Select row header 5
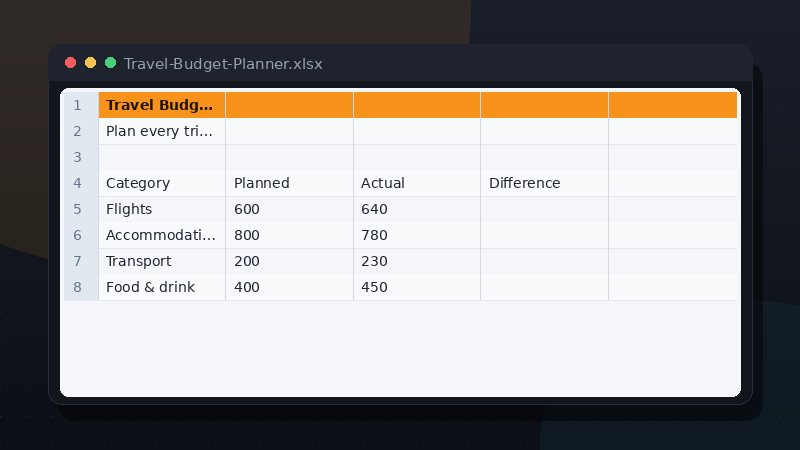 pyautogui.click(x=79, y=209)
